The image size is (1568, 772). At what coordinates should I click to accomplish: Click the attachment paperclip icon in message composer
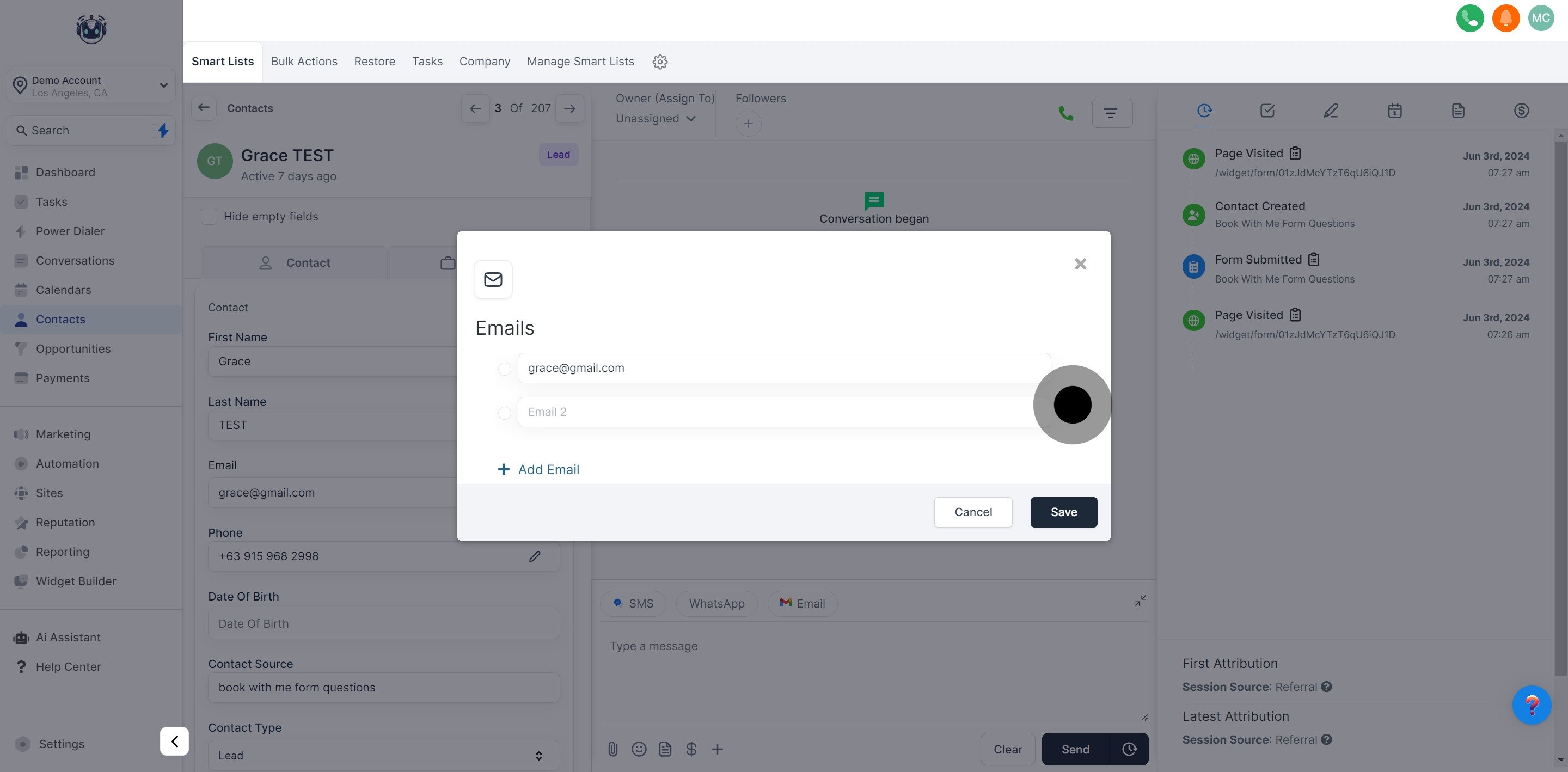pyautogui.click(x=612, y=749)
